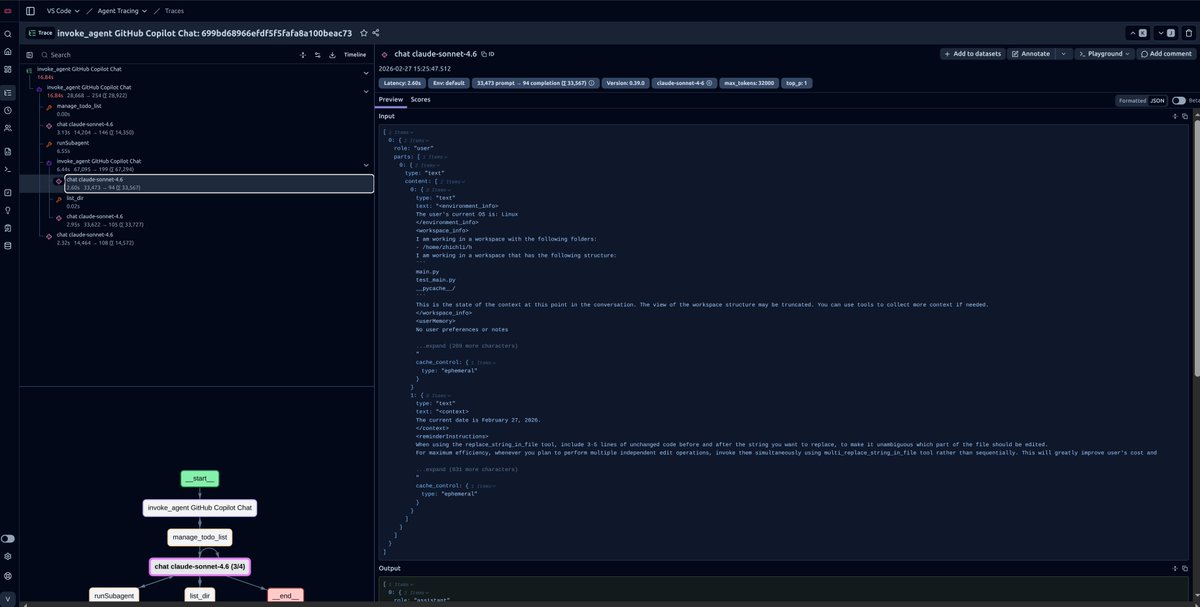
Task: Collapse the 28,668 token invoke_agent node
Action: [366, 91]
